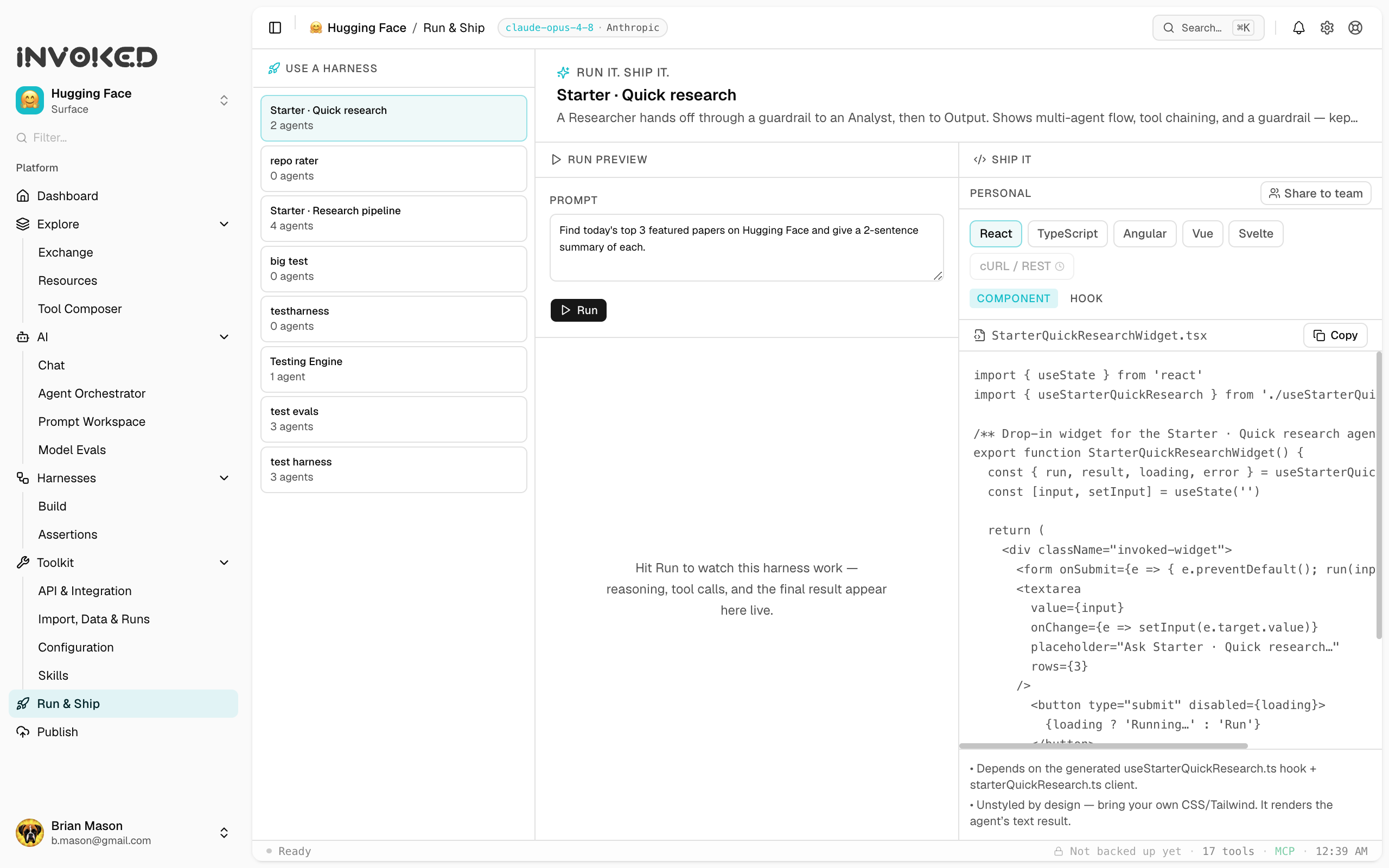This screenshot has width=1389, height=868.
Task: Copy the widget code
Action: tap(1335, 335)
